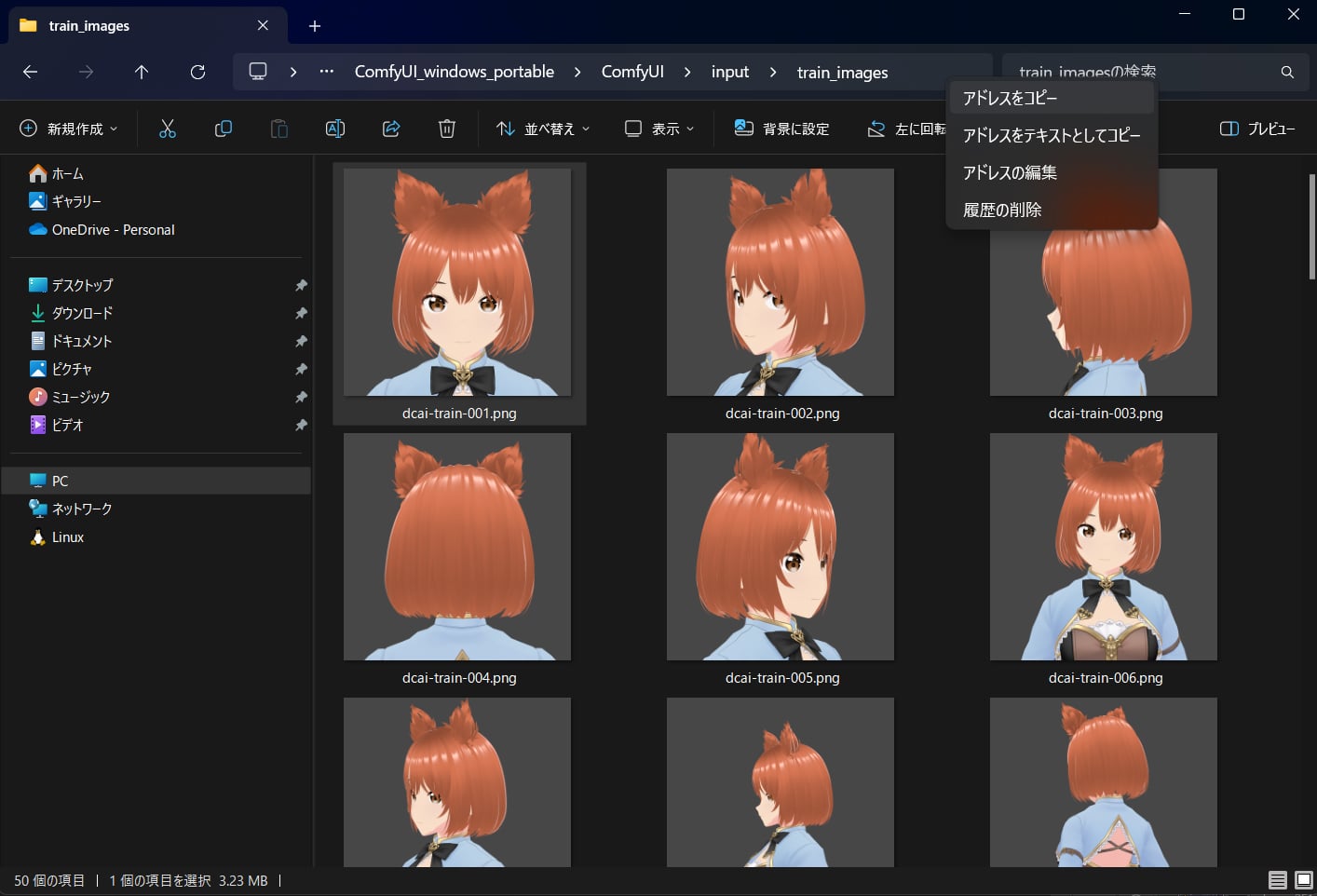Viewport: 1317px width, 896px height.
Task: Click pin icon beside ダウンロード
Action: click(x=301, y=313)
